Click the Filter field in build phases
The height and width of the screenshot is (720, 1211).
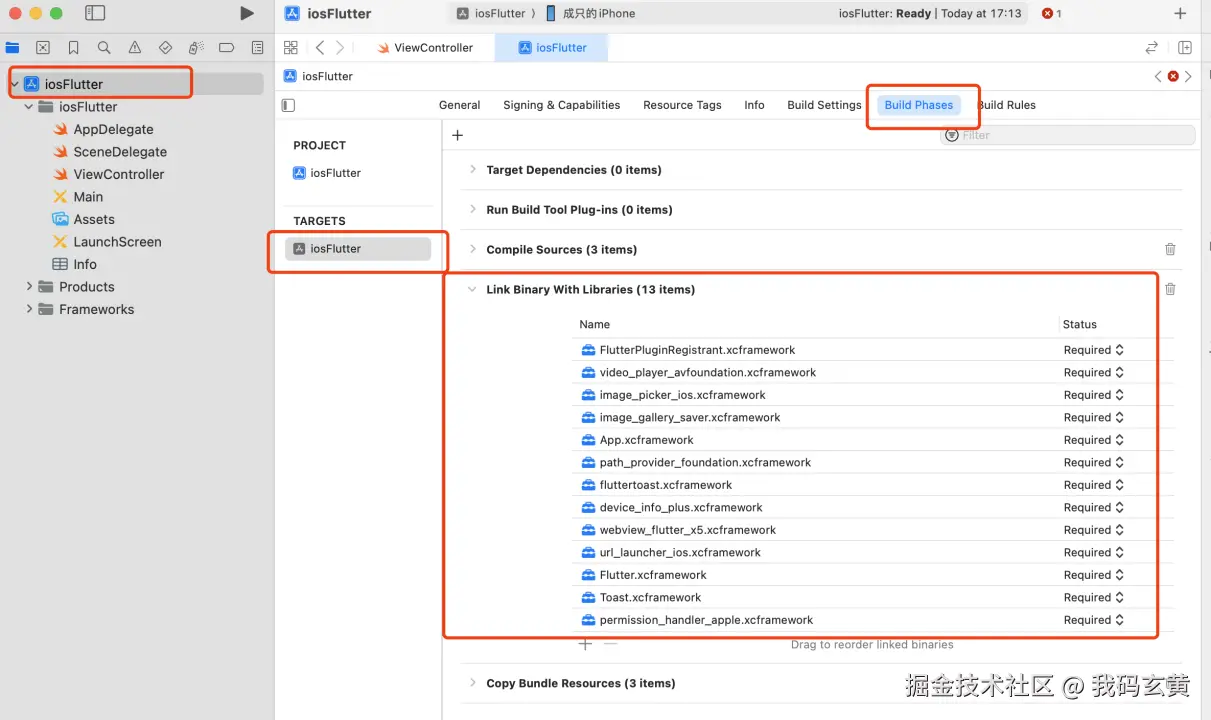pos(1068,135)
